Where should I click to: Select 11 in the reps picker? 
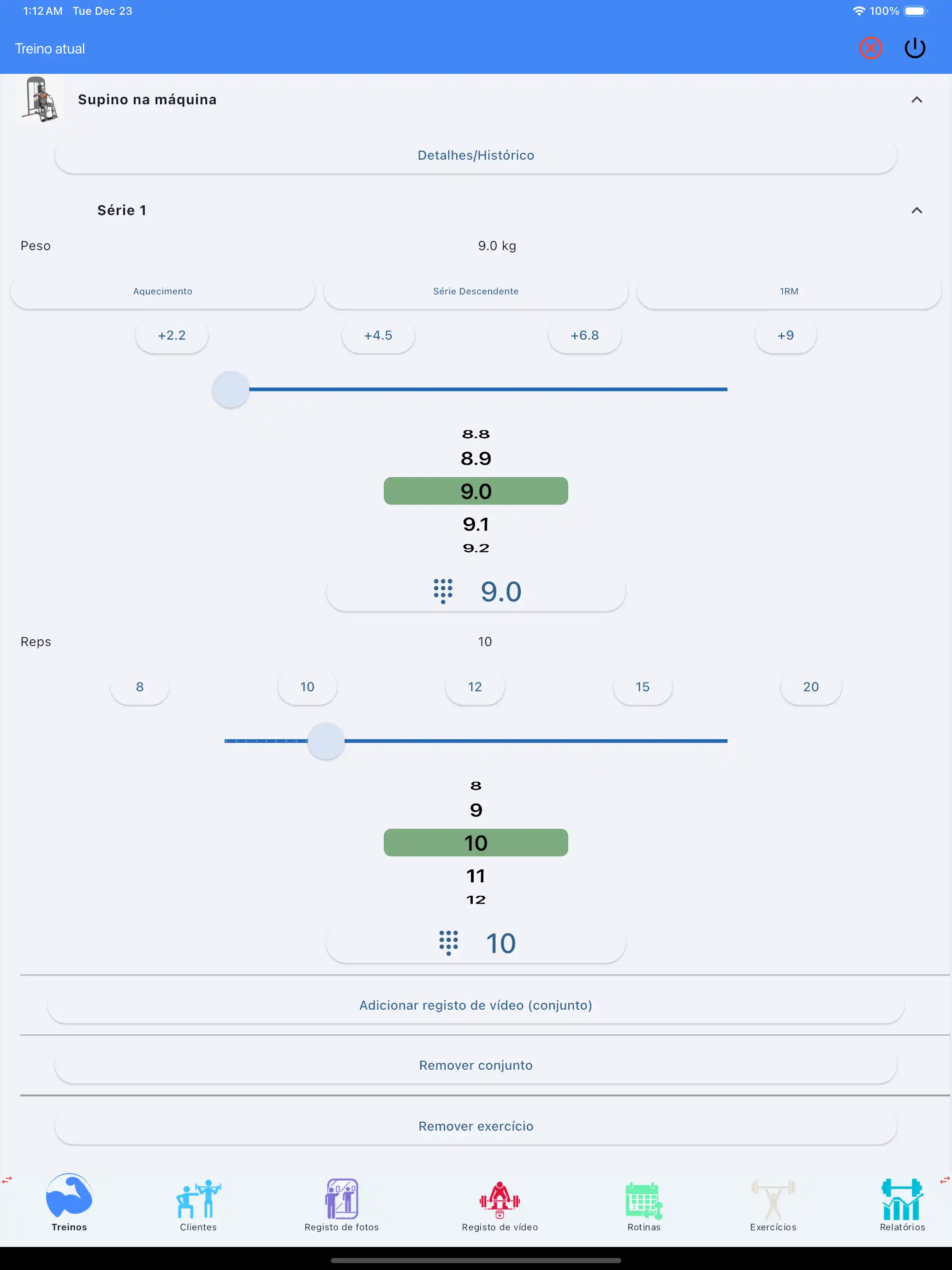(x=476, y=876)
